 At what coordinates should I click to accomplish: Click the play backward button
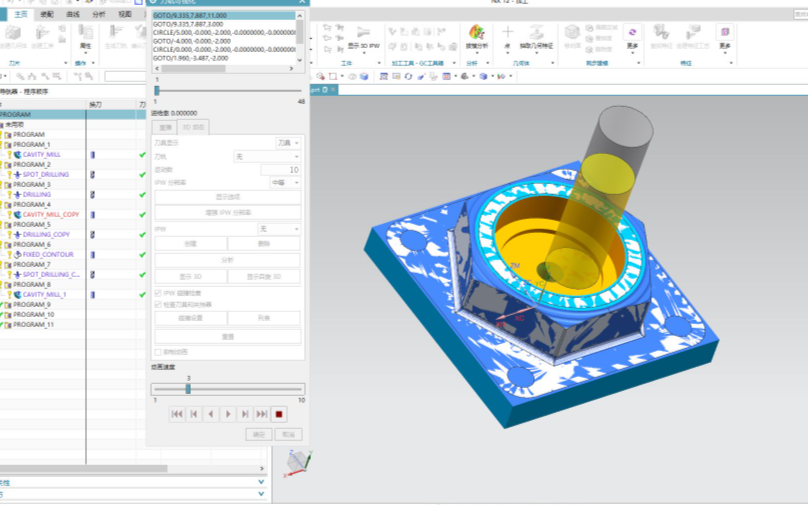[x=211, y=414]
